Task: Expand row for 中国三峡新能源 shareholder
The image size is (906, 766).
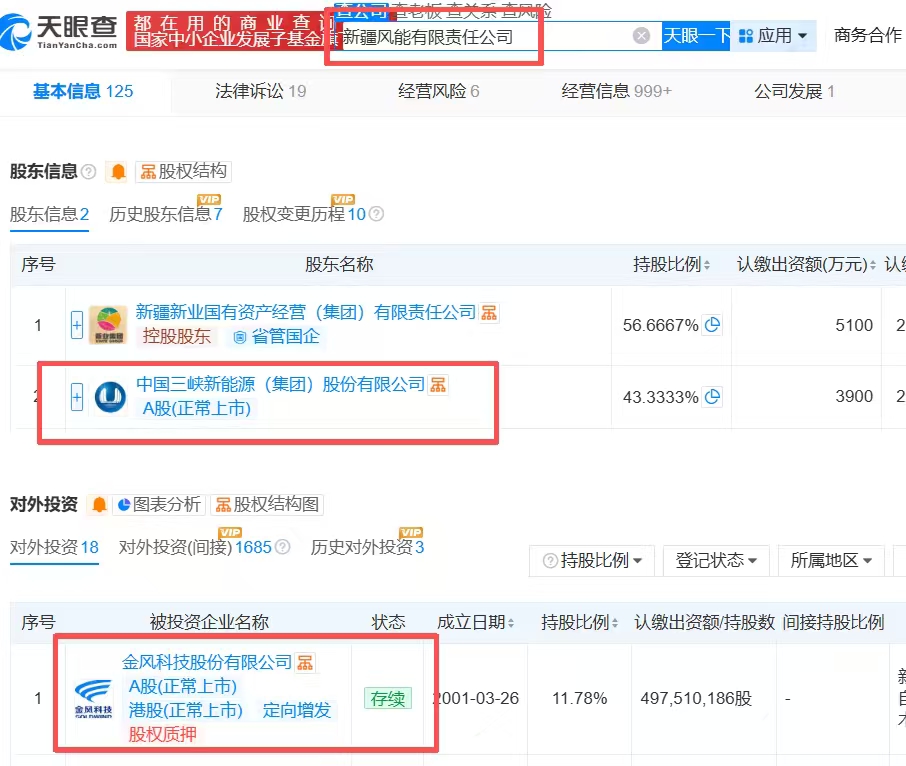Action: [77, 397]
